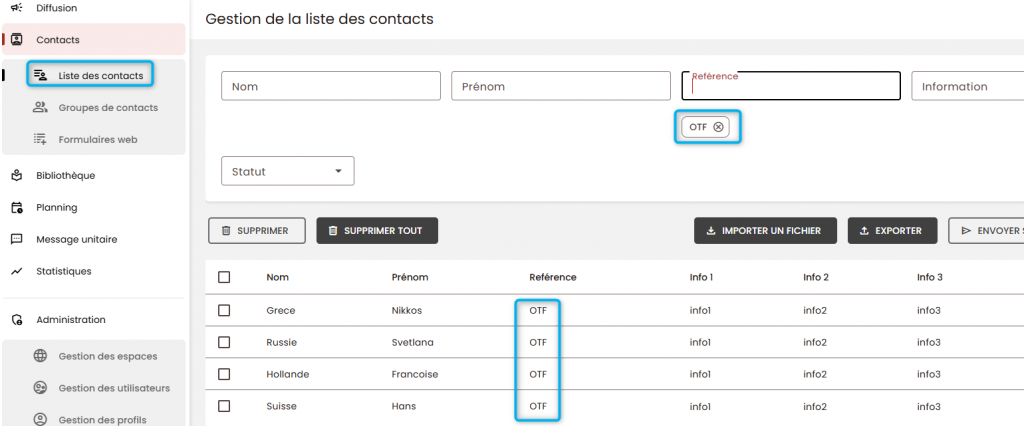
Task: Tick the select-all header checkbox
Action: point(224,277)
